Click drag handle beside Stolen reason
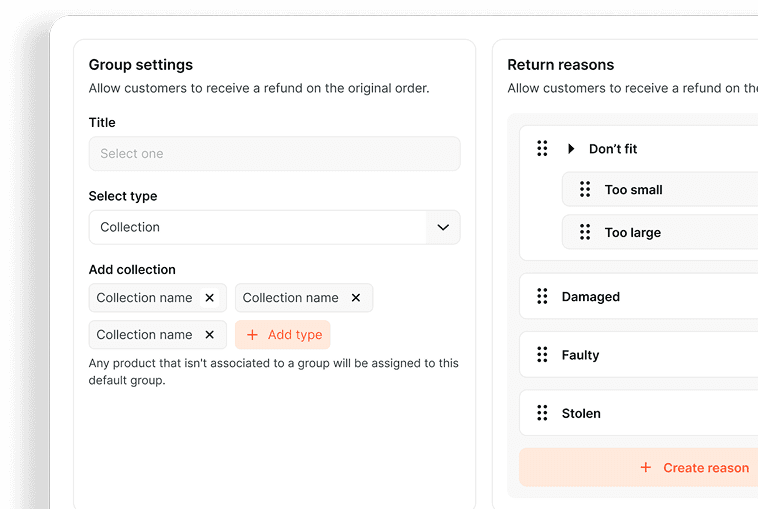 542,413
